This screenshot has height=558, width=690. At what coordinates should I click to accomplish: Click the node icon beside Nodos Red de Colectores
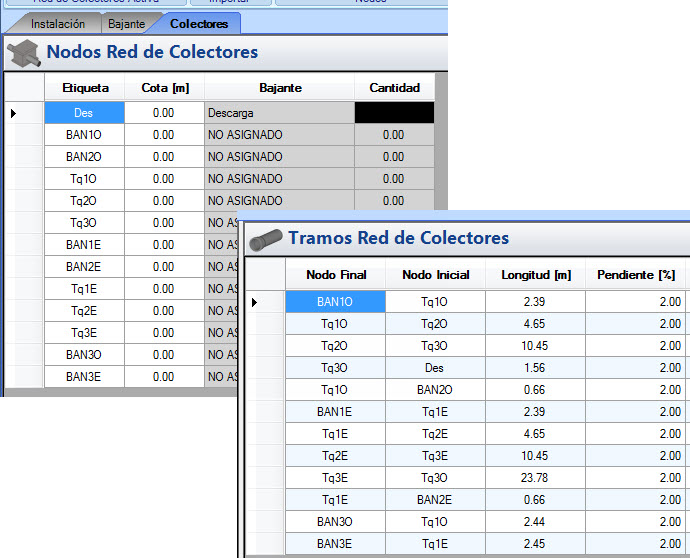tap(24, 52)
